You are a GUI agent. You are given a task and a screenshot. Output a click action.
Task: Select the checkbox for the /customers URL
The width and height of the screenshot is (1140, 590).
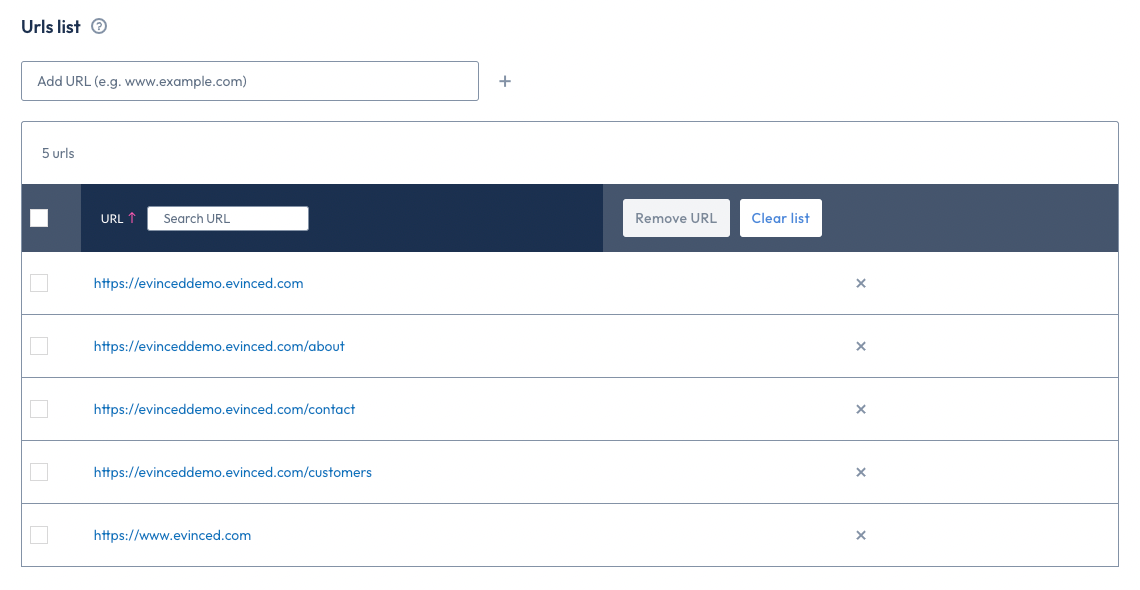39,472
